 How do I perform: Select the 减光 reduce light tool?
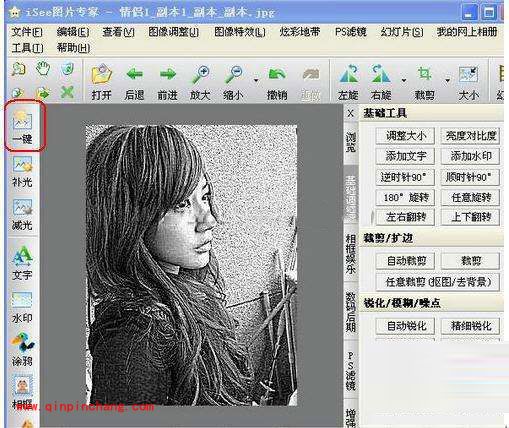tap(22, 215)
